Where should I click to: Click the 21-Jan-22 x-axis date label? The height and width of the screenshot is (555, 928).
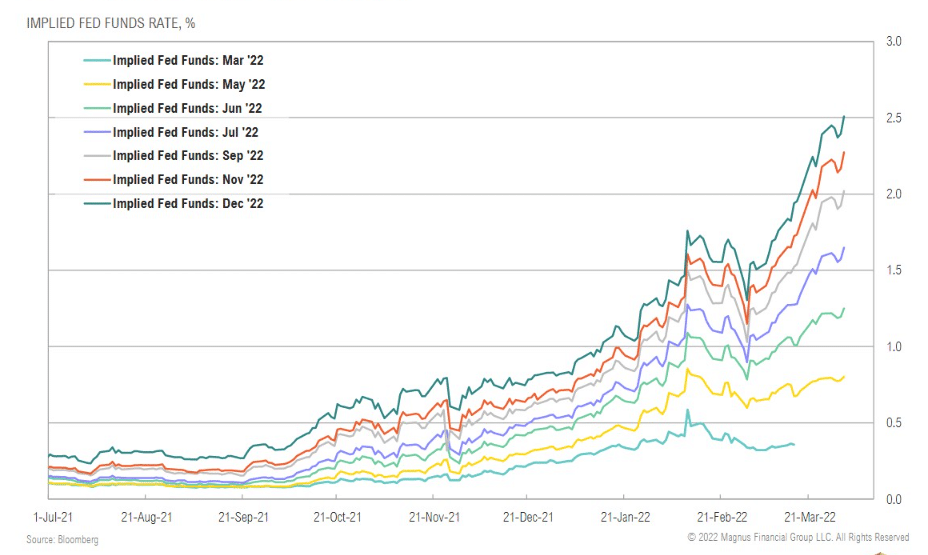point(626,517)
